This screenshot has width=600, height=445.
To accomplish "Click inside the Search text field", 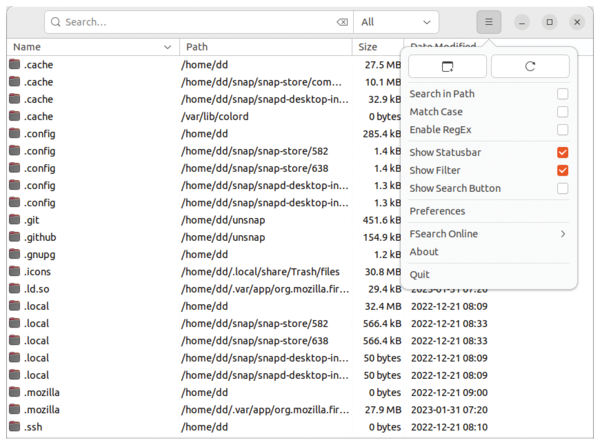I will coord(190,22).
